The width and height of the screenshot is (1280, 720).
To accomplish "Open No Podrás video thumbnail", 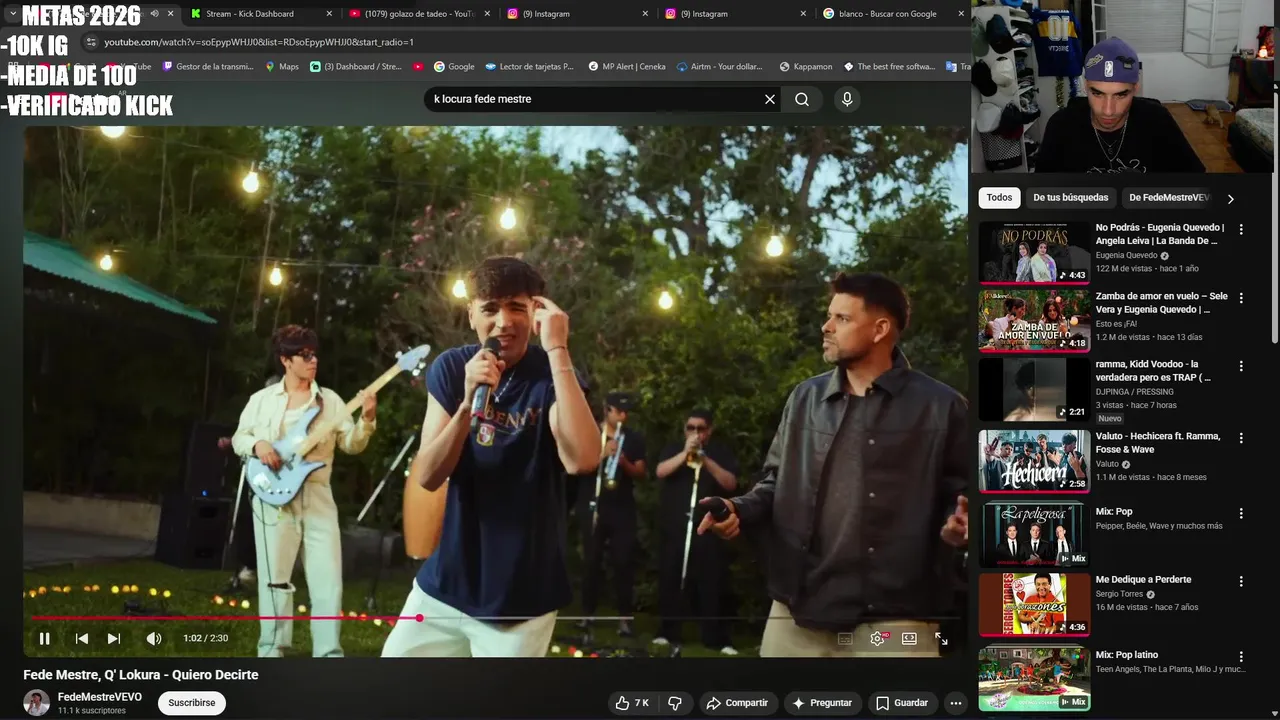I will click(1034, 253).
